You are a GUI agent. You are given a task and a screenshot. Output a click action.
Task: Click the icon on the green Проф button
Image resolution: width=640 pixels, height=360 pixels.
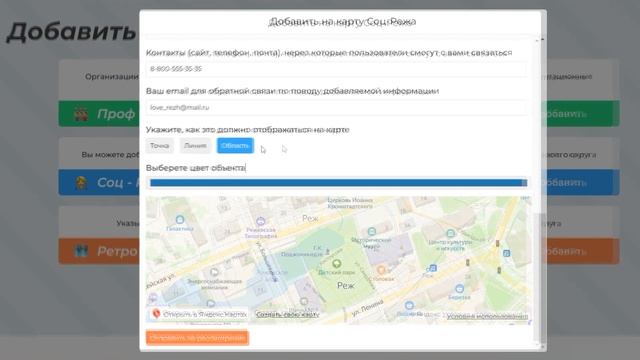click(81, 114)
